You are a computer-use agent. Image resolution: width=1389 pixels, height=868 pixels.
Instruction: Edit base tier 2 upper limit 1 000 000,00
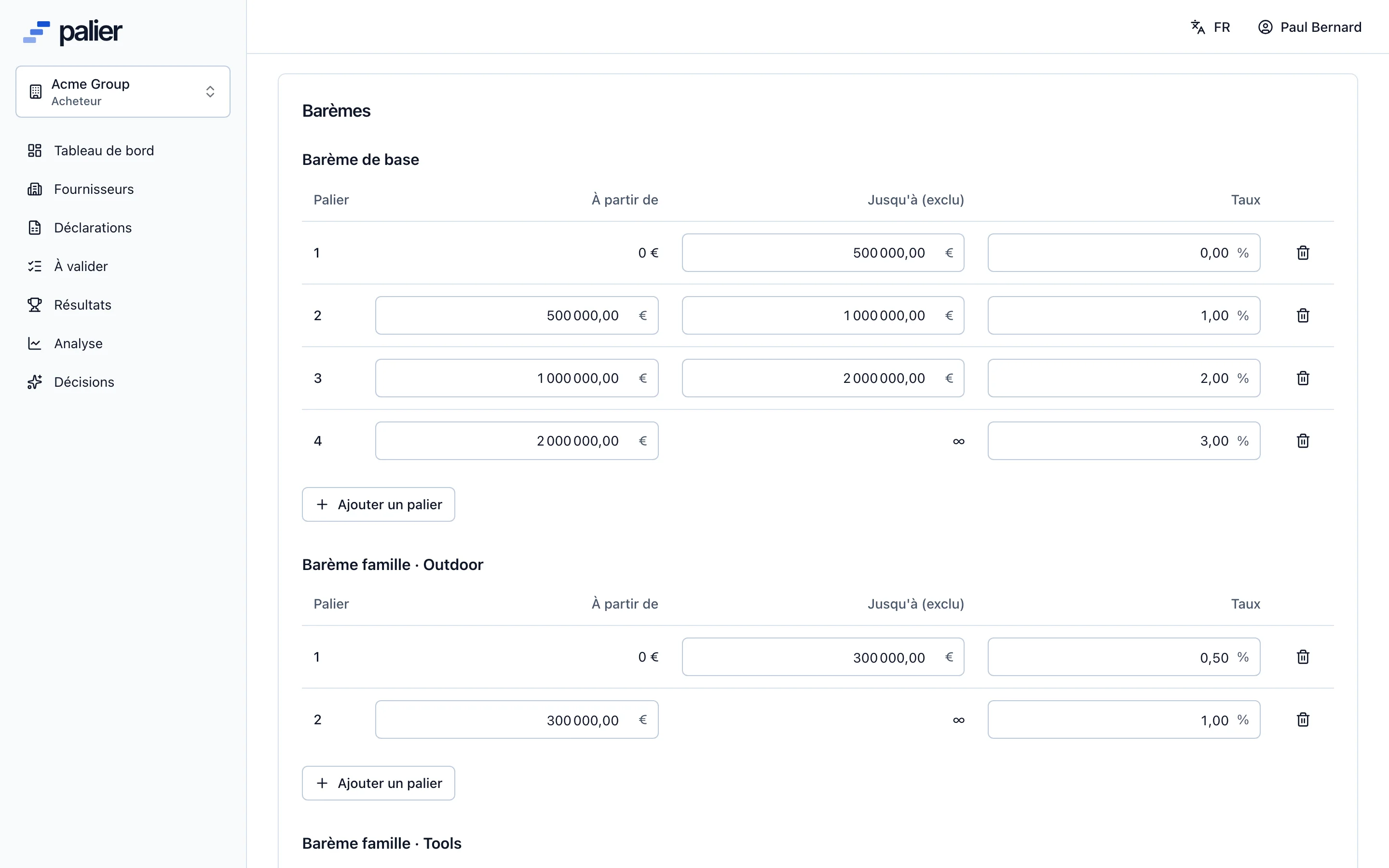click(823, 315)
